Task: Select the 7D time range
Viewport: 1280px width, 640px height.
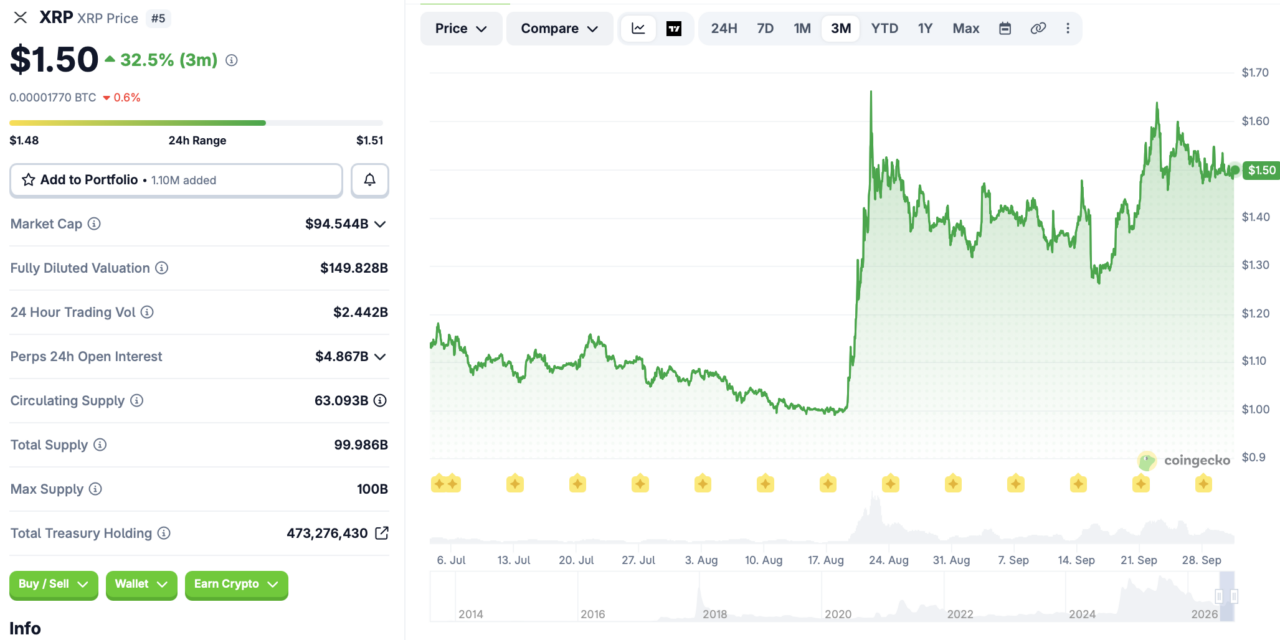Action: 765,28
